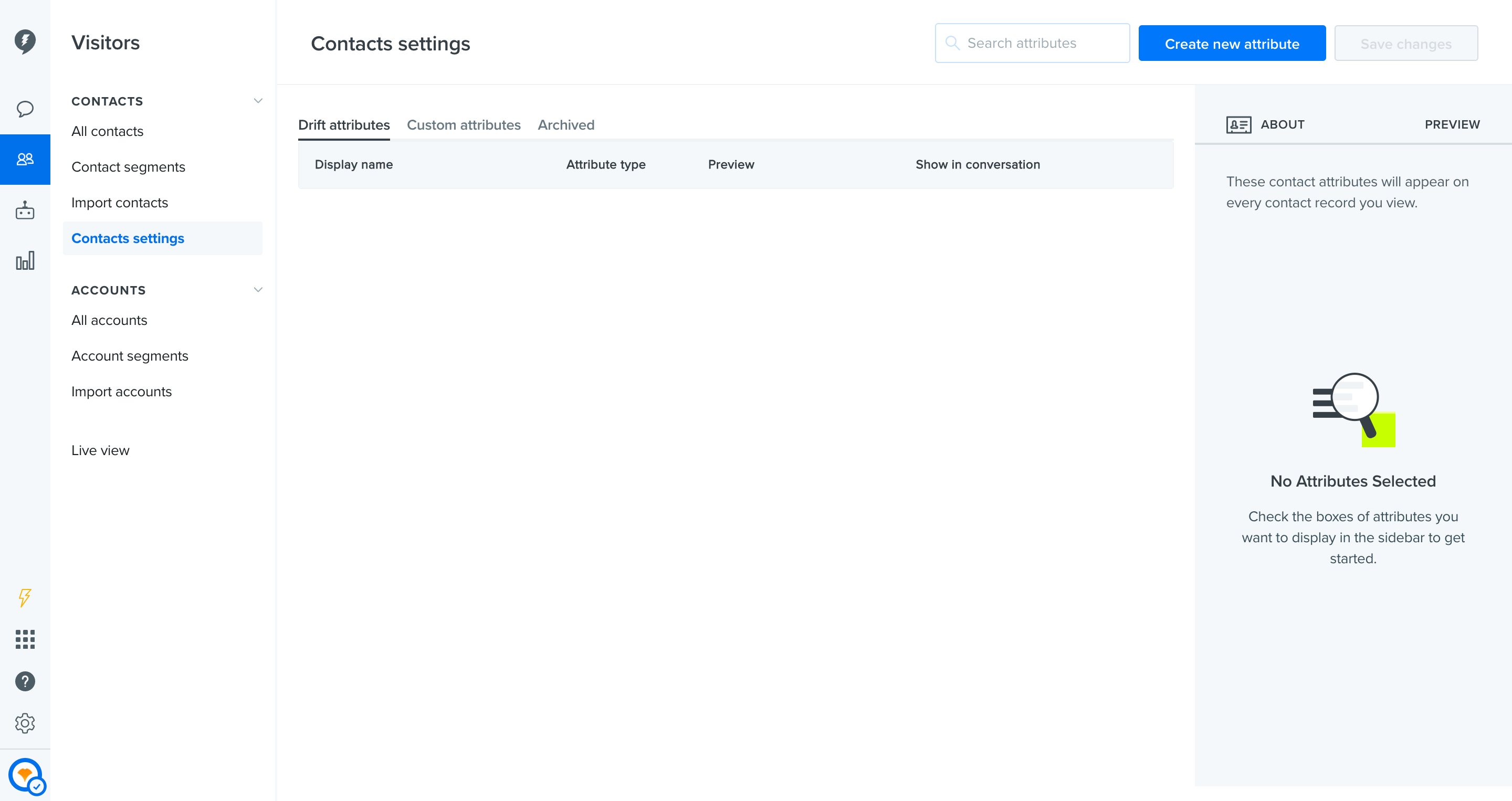Open the playbooks robot icon
This screenshot has height=801, width=1512.
pyautogui.click(x=25, y=210)
